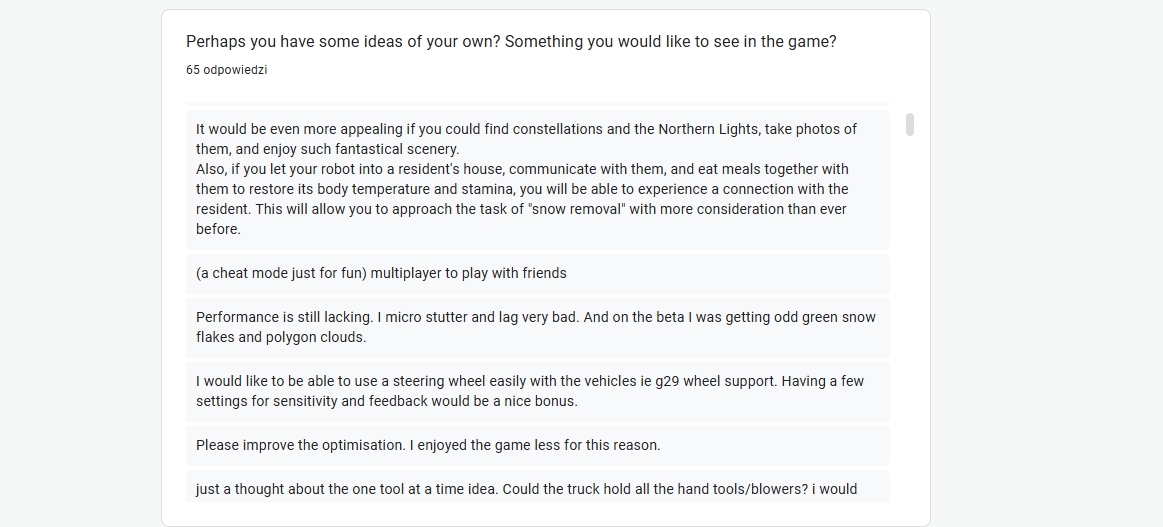Click the line "flakes and polygon clouds."
Viewport: 1163px width, 527px height.
point(281,337)
